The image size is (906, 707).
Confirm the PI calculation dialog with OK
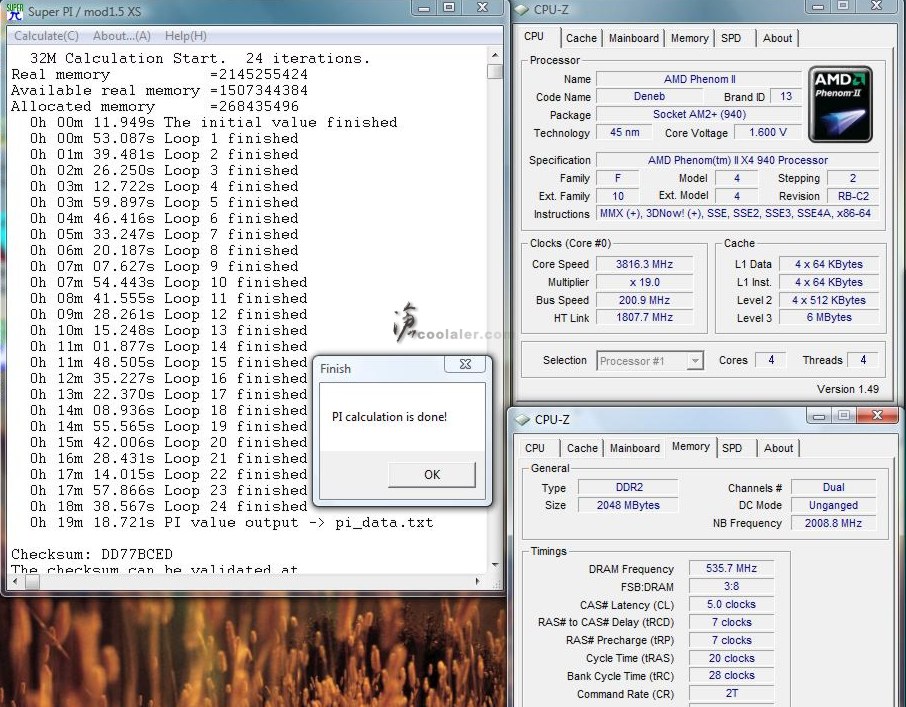pyautogui.click(x=432, y=474)
